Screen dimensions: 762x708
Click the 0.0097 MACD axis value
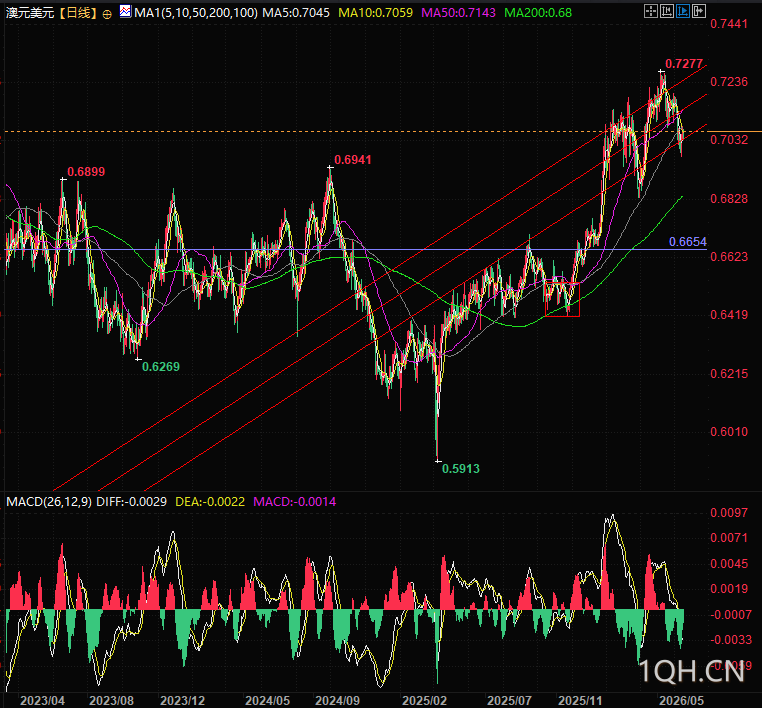[x=729, y=513]
